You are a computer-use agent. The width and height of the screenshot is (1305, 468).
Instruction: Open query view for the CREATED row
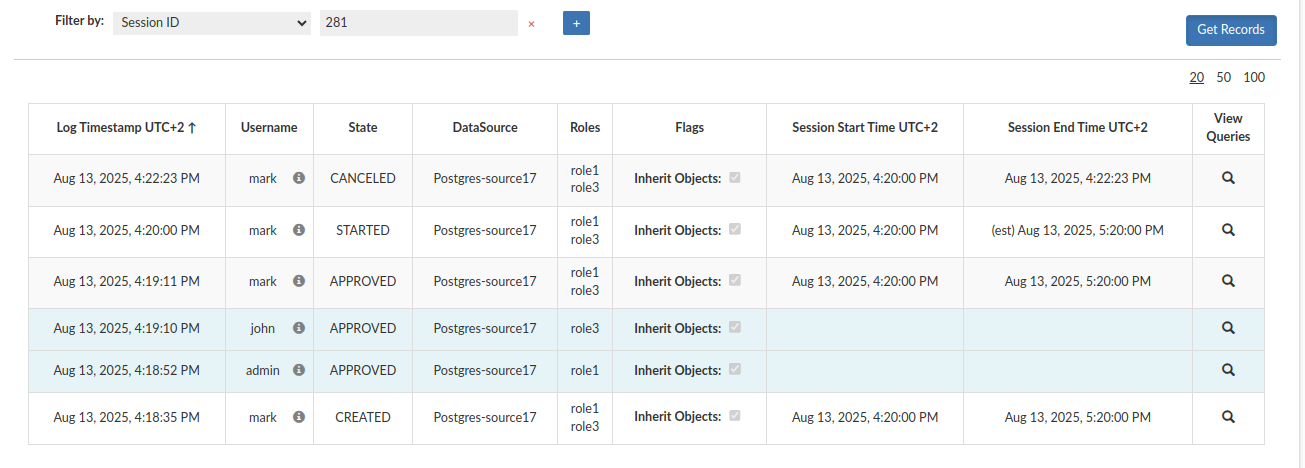[x=1228, y=416]
